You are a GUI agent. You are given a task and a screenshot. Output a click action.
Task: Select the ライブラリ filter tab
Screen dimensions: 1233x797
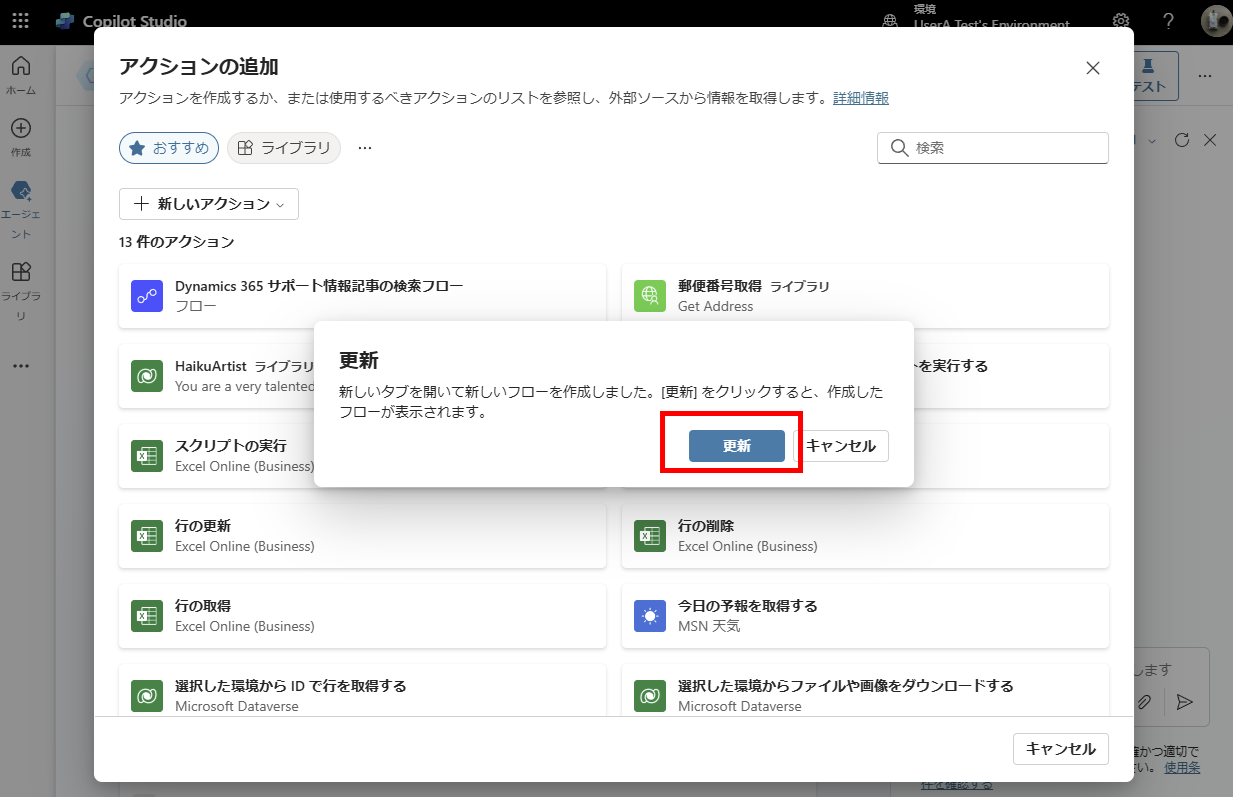(x=284, y=148)
